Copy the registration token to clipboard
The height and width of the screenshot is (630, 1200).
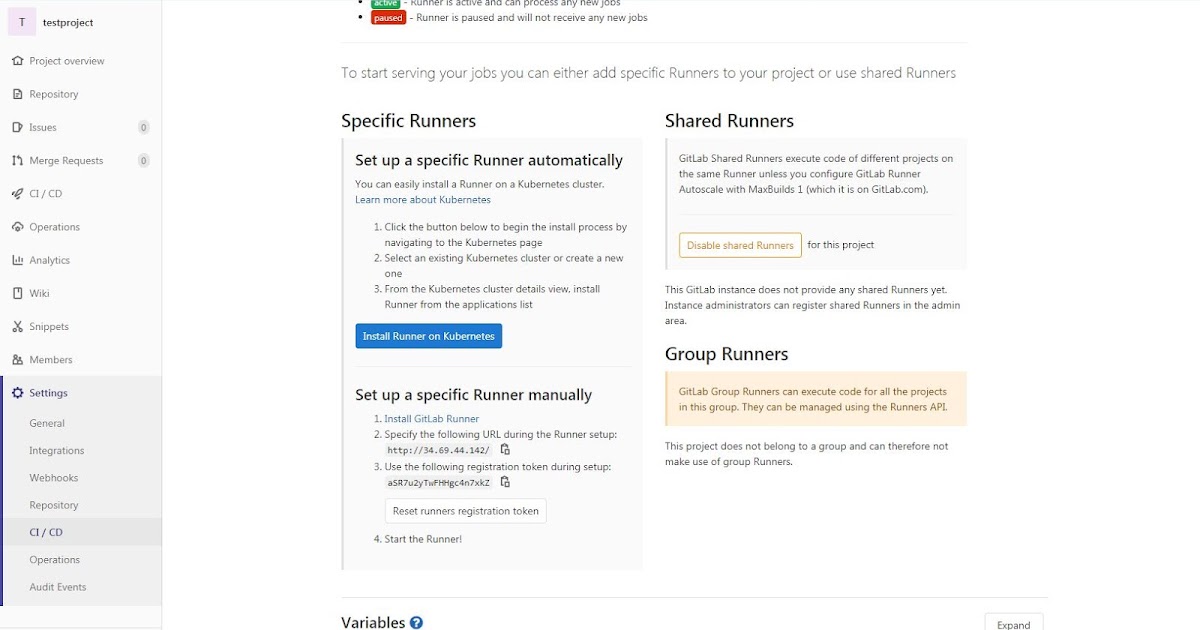coord(505,482)
